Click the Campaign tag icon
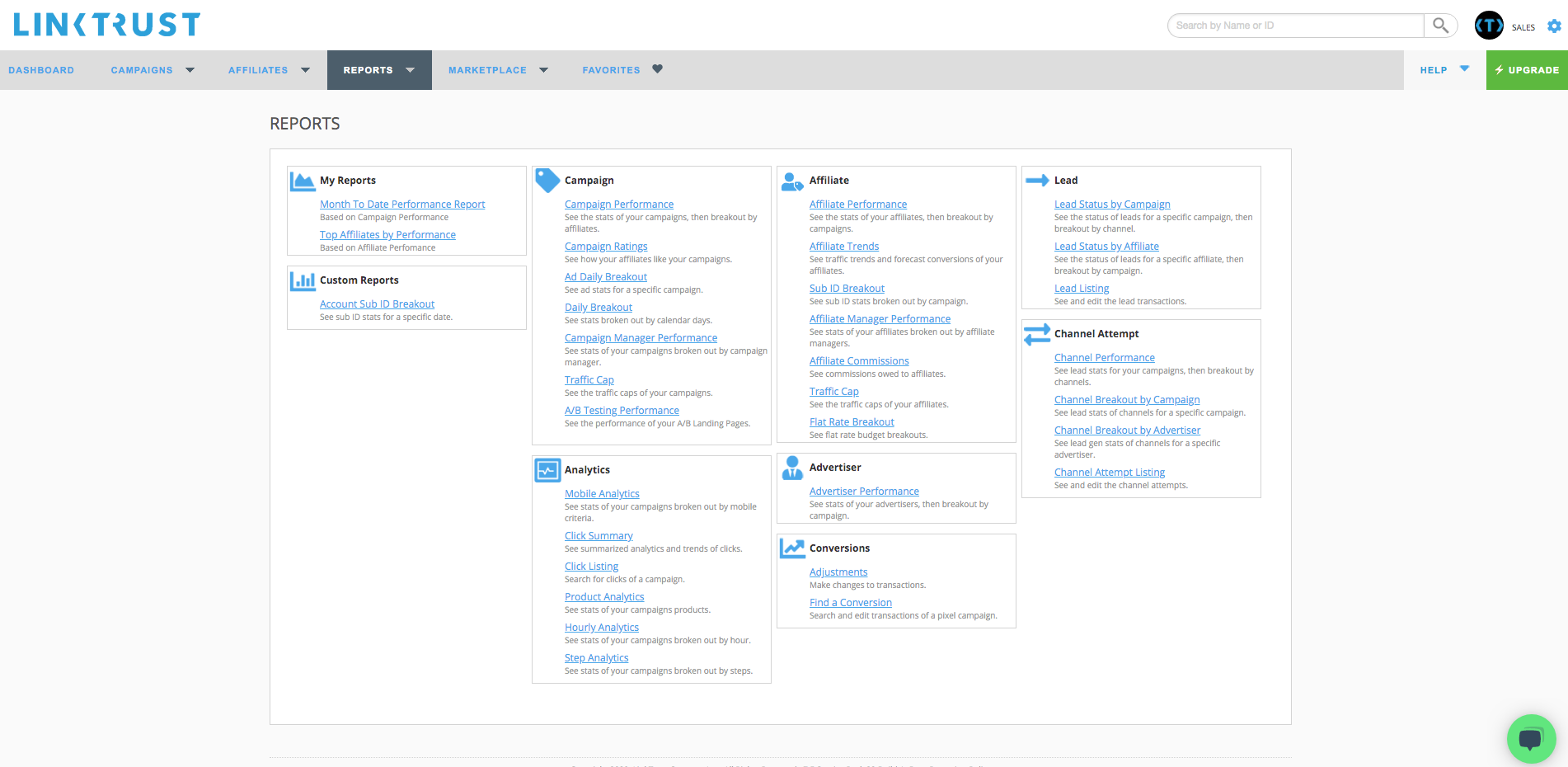 click(x=547, y=180)
